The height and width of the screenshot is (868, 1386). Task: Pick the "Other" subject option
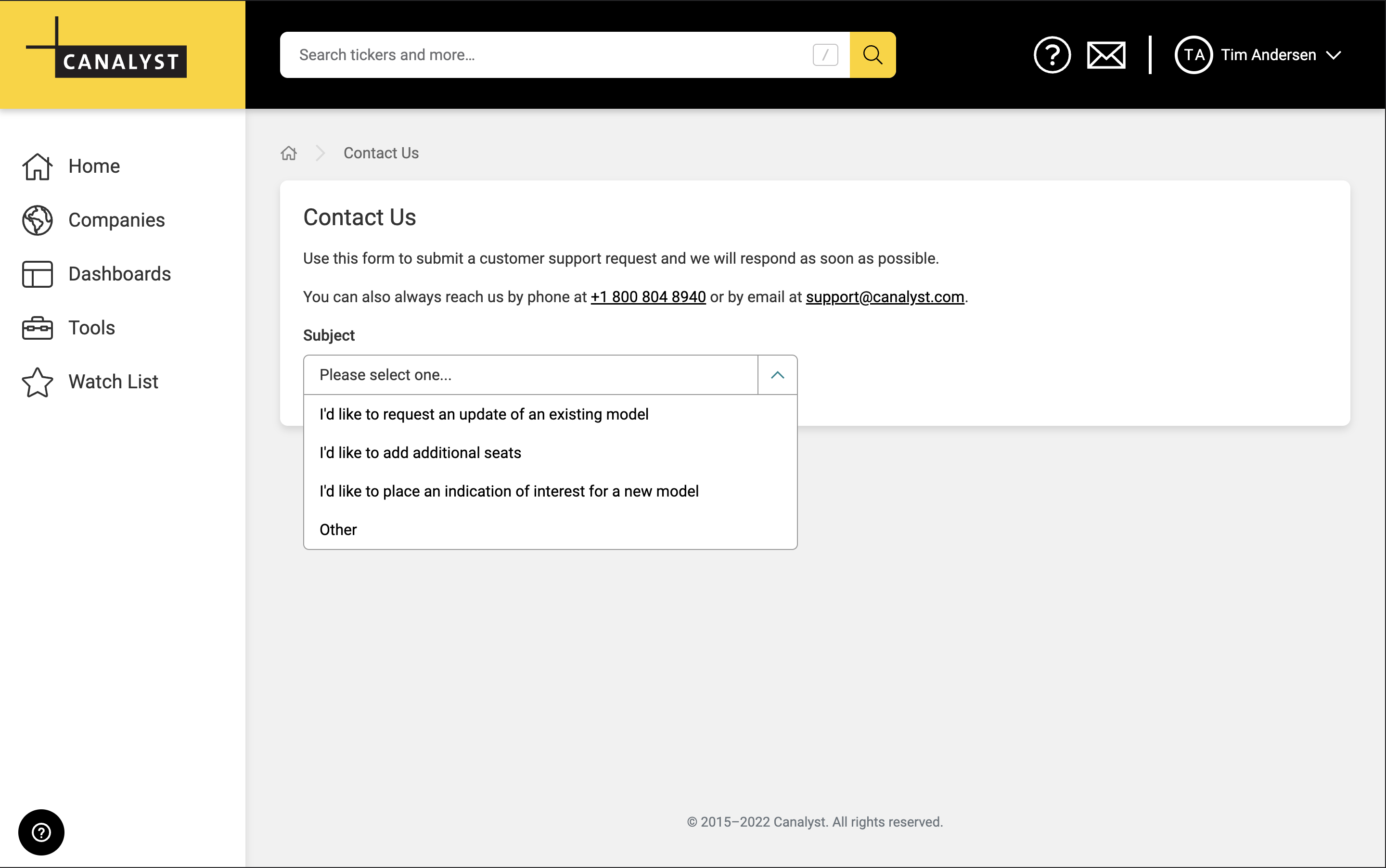pyautogui.click(x=338, y=530)
